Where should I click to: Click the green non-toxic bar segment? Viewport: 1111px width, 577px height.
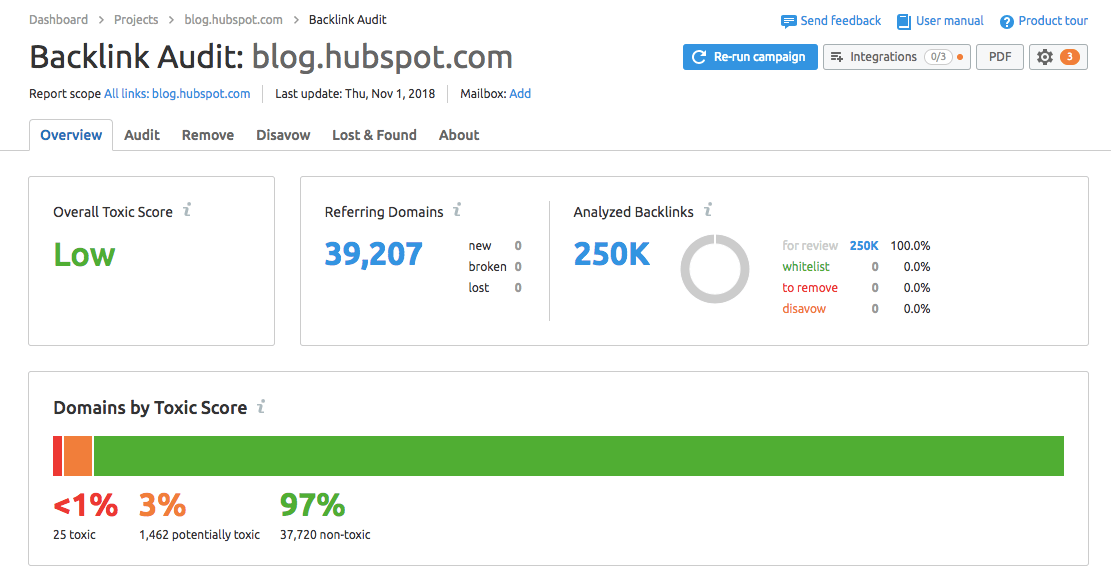(x=578, y=456)
